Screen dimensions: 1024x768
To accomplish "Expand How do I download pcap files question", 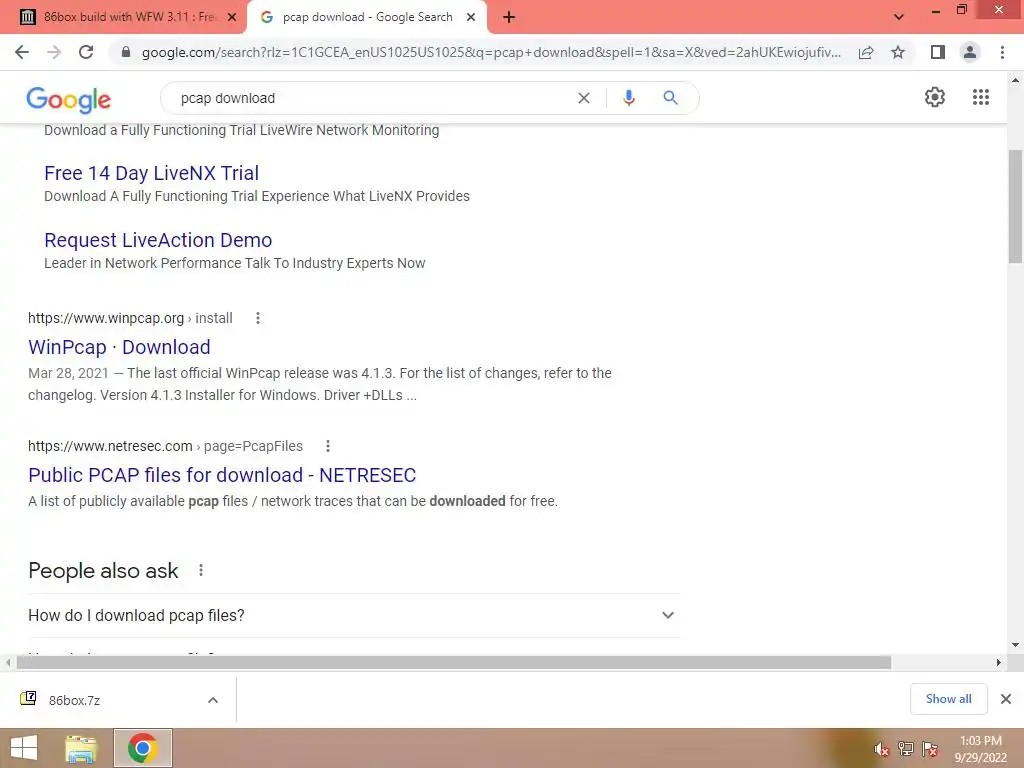I will (354, 616).
